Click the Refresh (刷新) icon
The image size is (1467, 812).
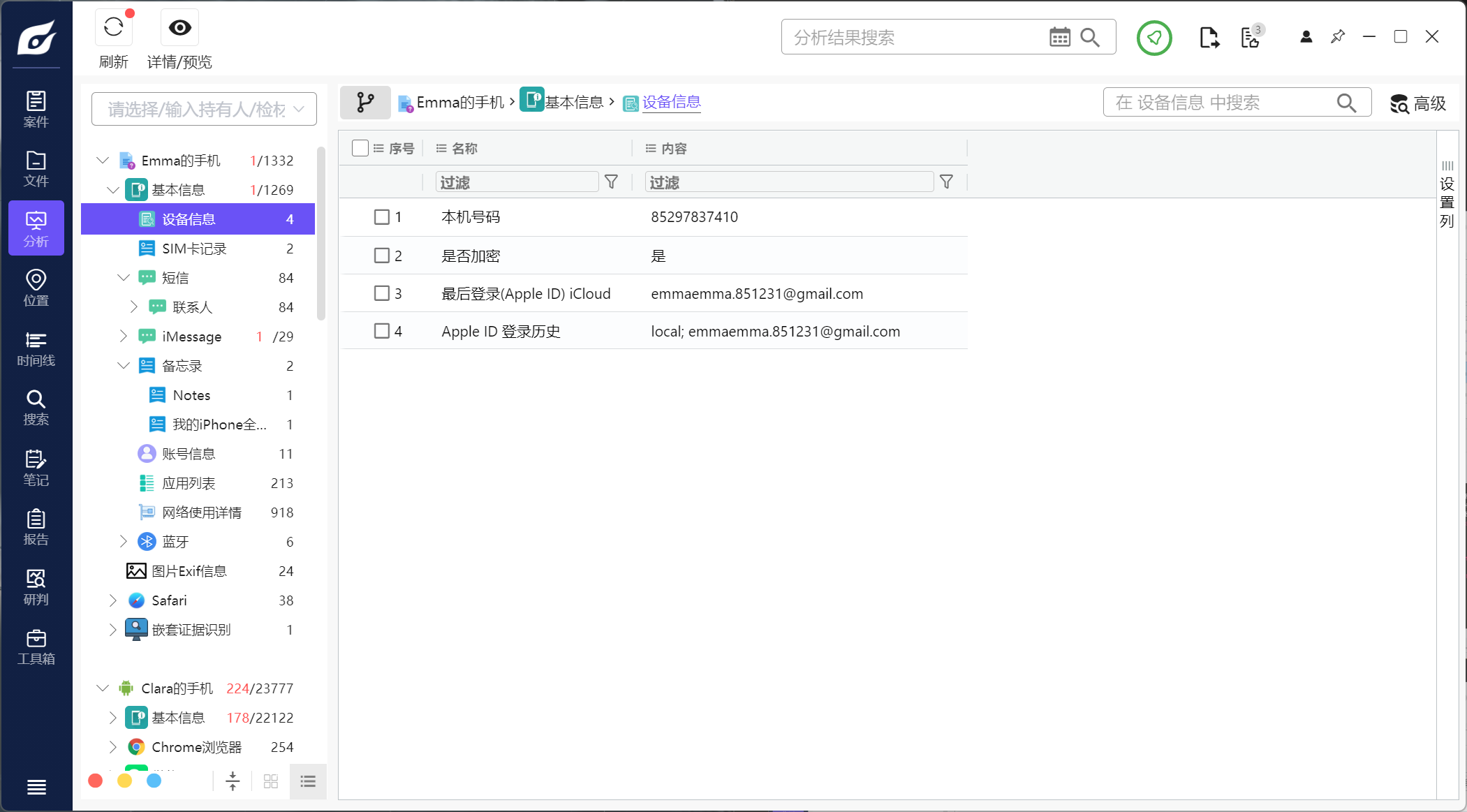pos(113,28)
